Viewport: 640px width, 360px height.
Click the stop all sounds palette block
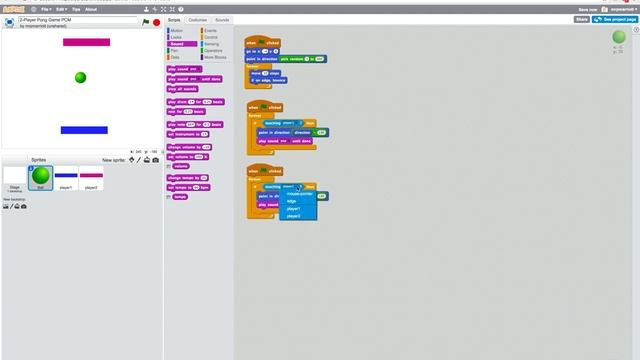coord(182,89)
